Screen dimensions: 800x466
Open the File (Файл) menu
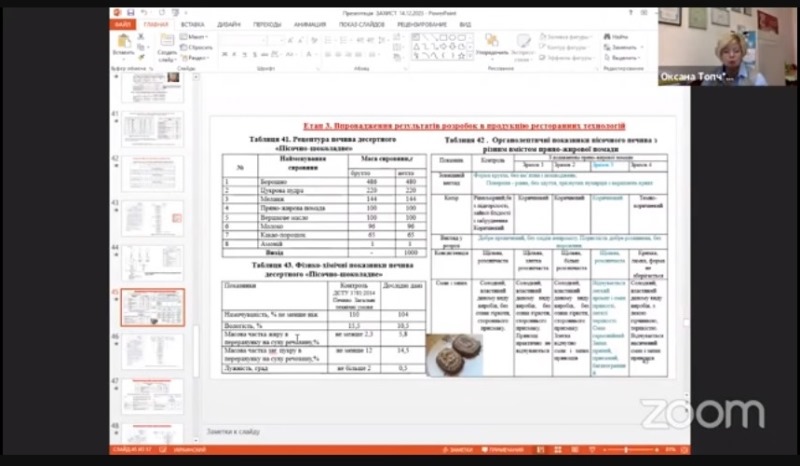[122, 23]
